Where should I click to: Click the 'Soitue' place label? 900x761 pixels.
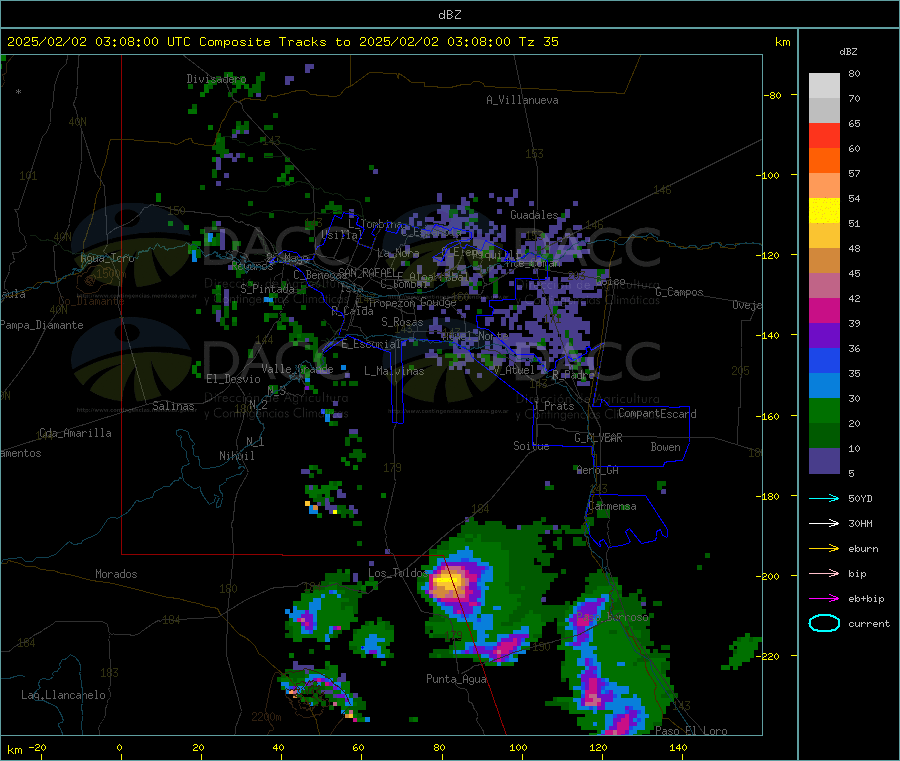[x=531, y=446]
